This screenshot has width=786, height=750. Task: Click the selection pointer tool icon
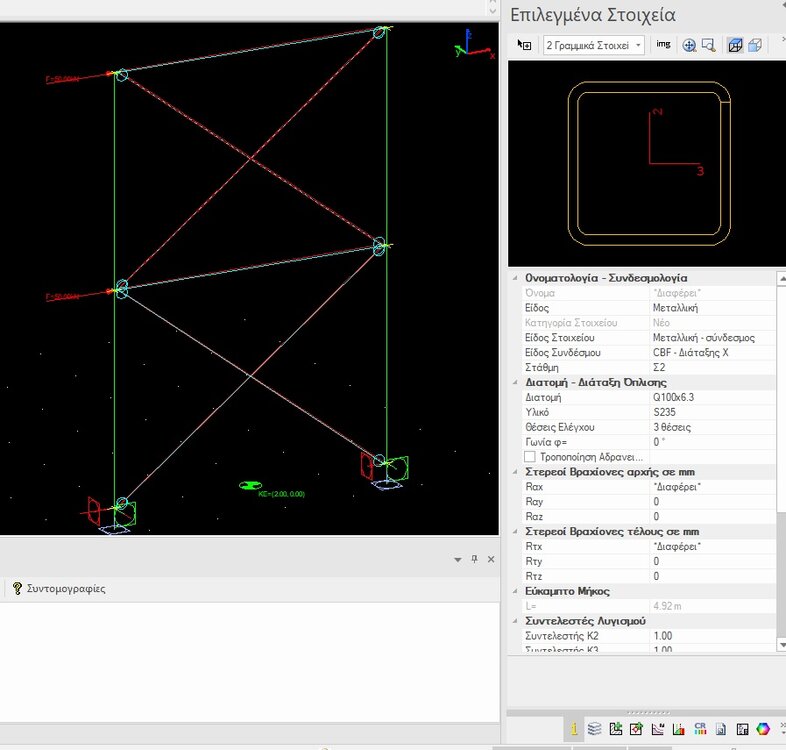[524, 45]
